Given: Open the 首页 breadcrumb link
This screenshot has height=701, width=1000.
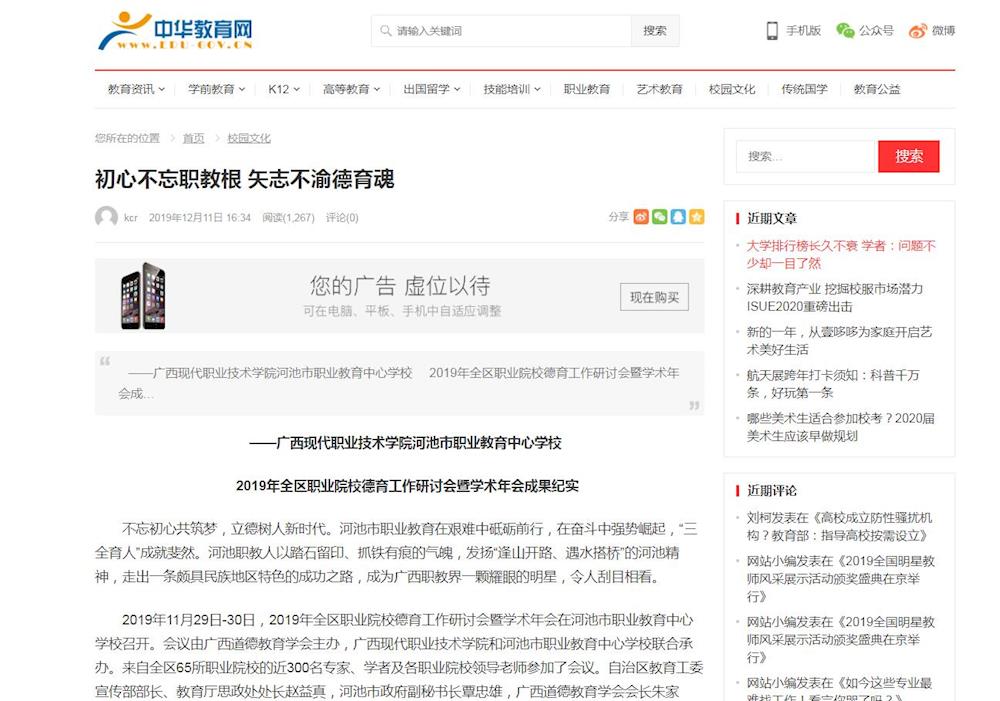Looking at the screenshot, I should (193, 138).
